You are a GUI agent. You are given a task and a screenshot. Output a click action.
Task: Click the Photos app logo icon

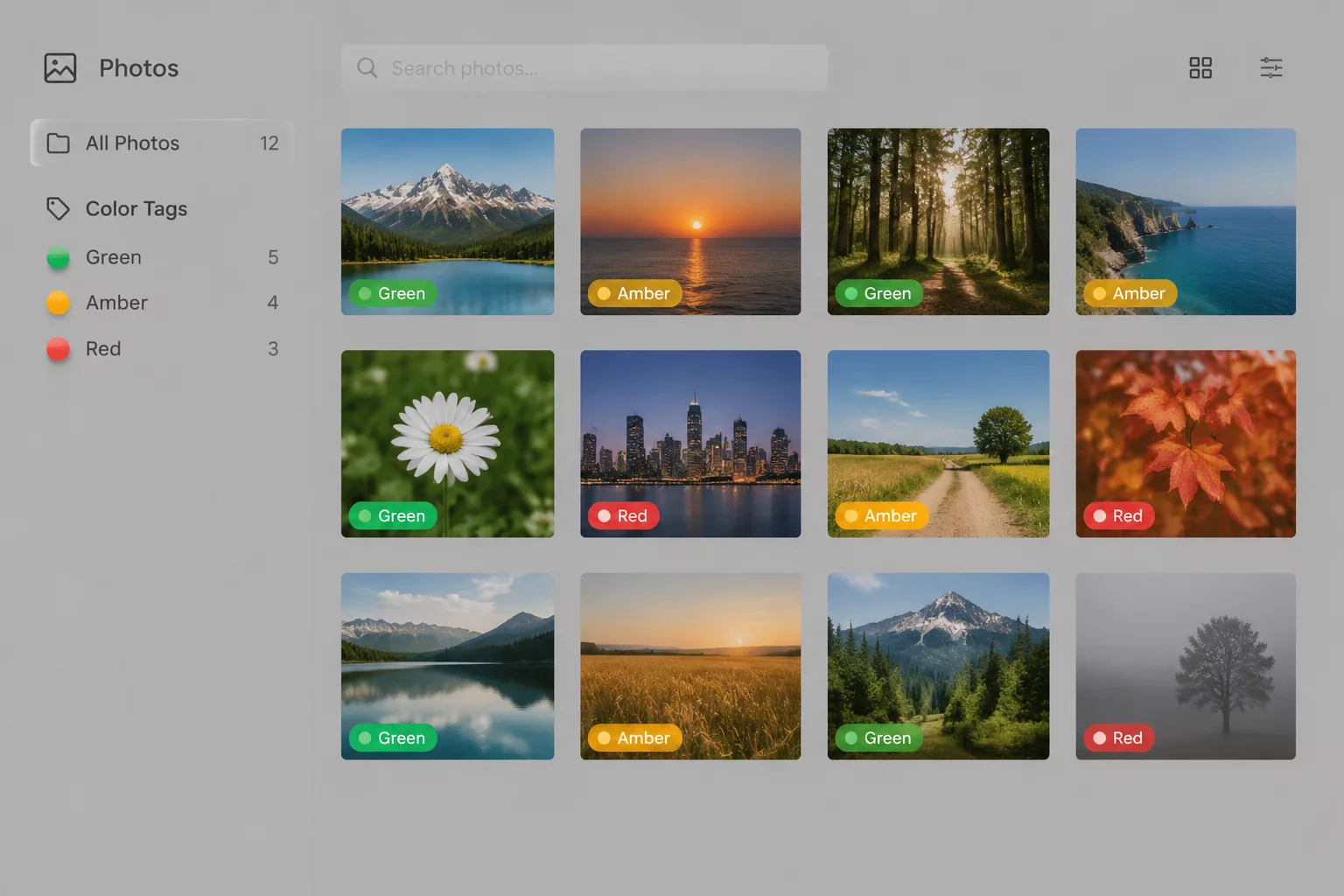tap(60, 68)
